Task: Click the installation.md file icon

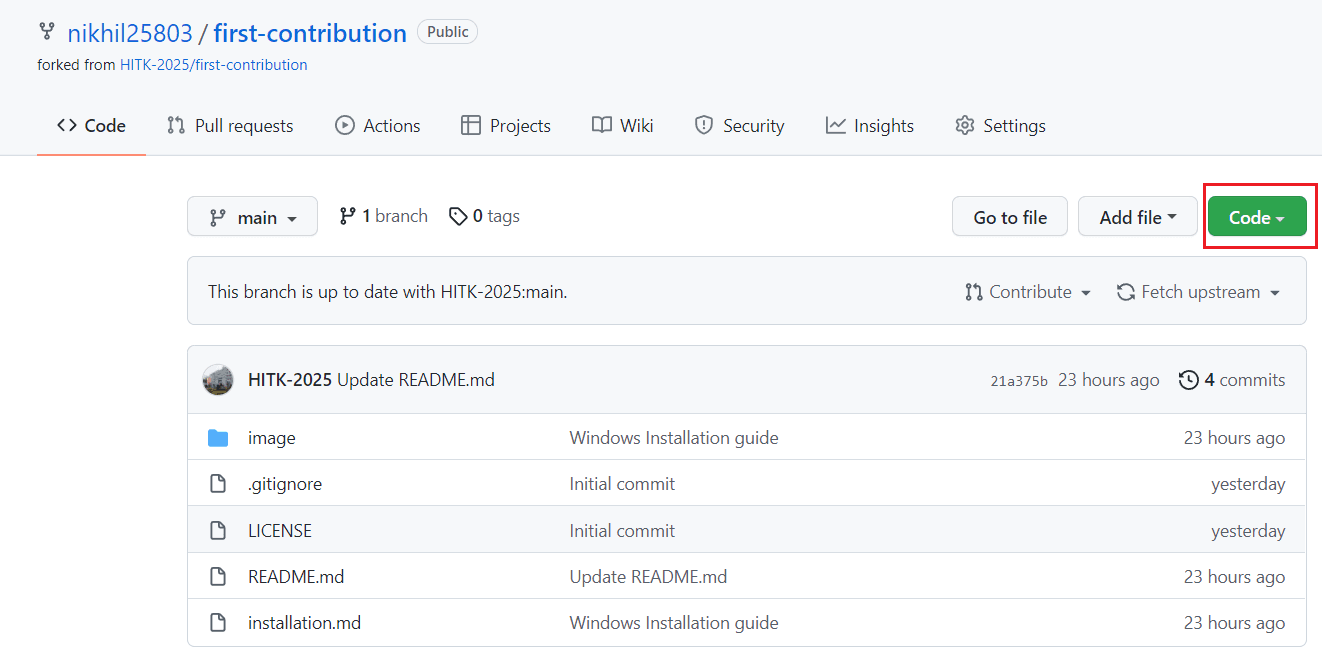Action: [218, 623]
